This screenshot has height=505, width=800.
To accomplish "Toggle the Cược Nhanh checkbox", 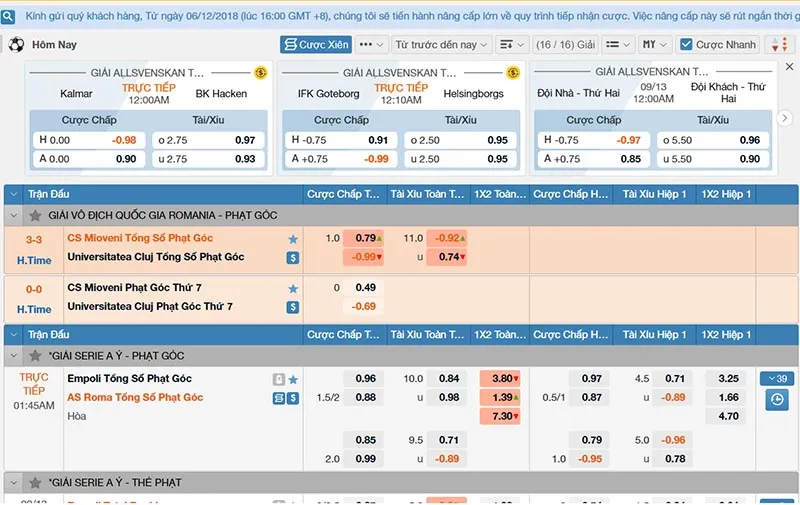I will [x=686, y=45].
